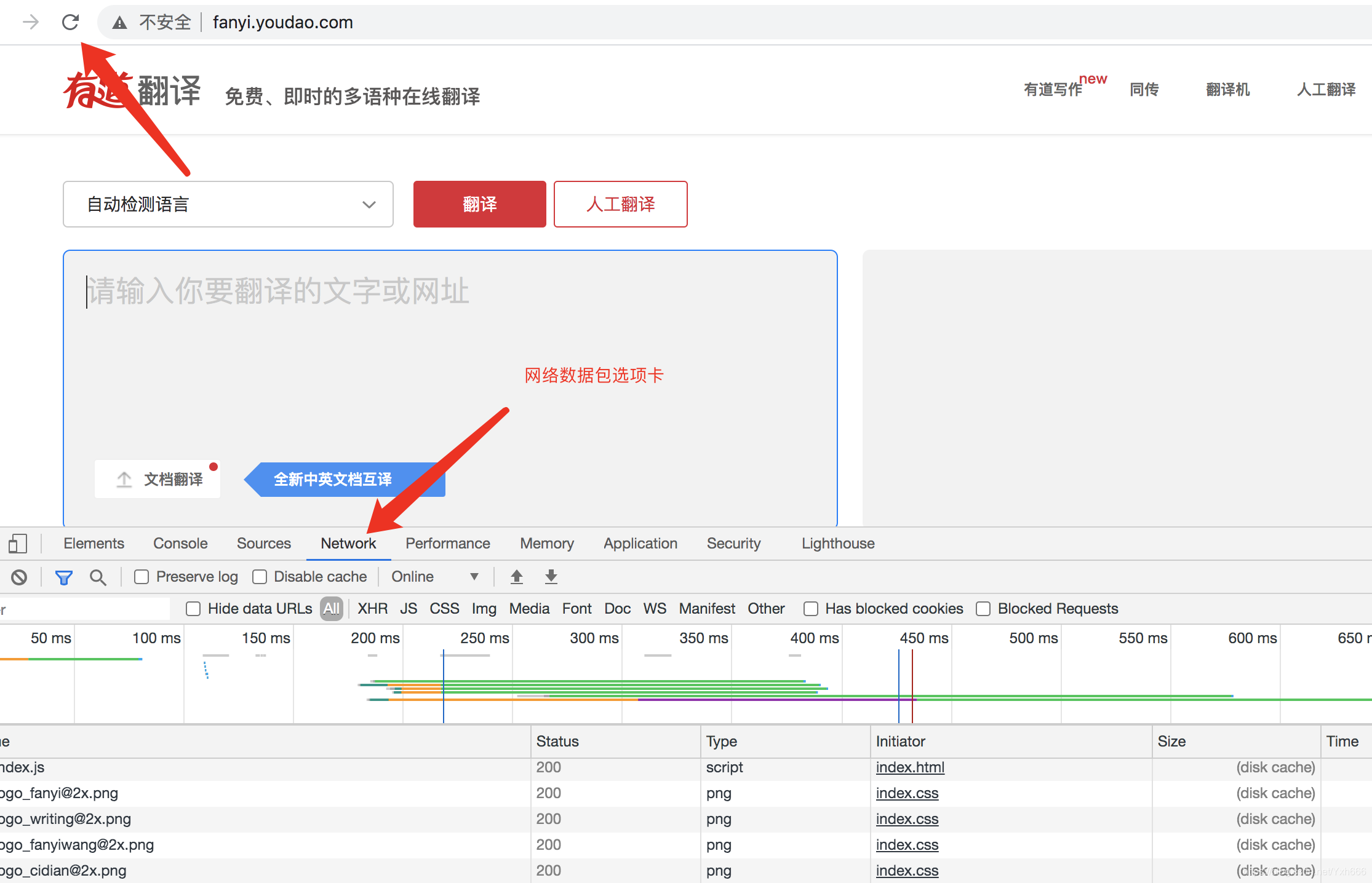Filter requests by Other
This screenshot has height=883, width=1372.
click(766, 609)
